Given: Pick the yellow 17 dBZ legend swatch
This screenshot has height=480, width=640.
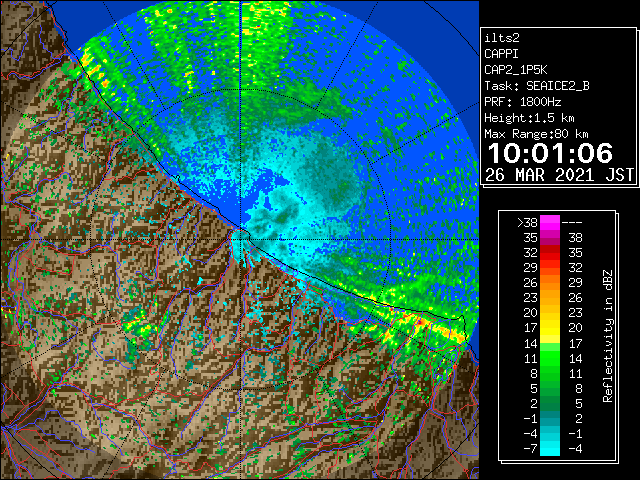Looking at the screenshot, I should [x=550, y=328].
